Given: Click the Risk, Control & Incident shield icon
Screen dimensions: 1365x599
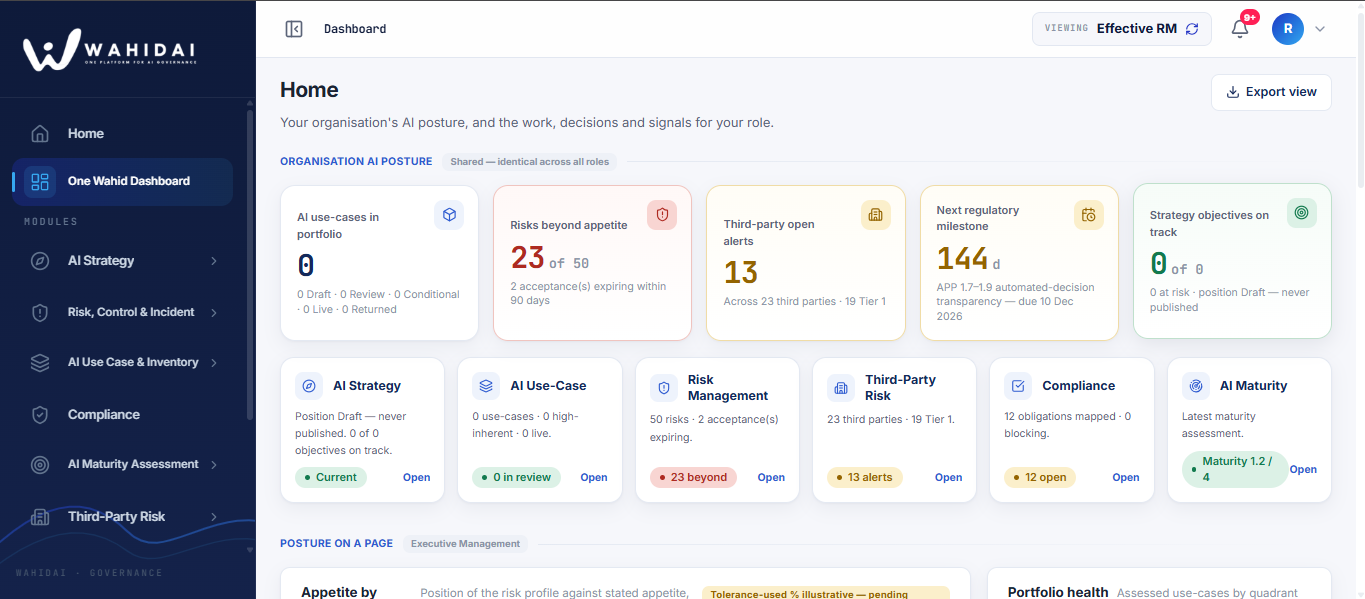Looking at the screenshot, I should pyautogui.click(x=40, y=313).
